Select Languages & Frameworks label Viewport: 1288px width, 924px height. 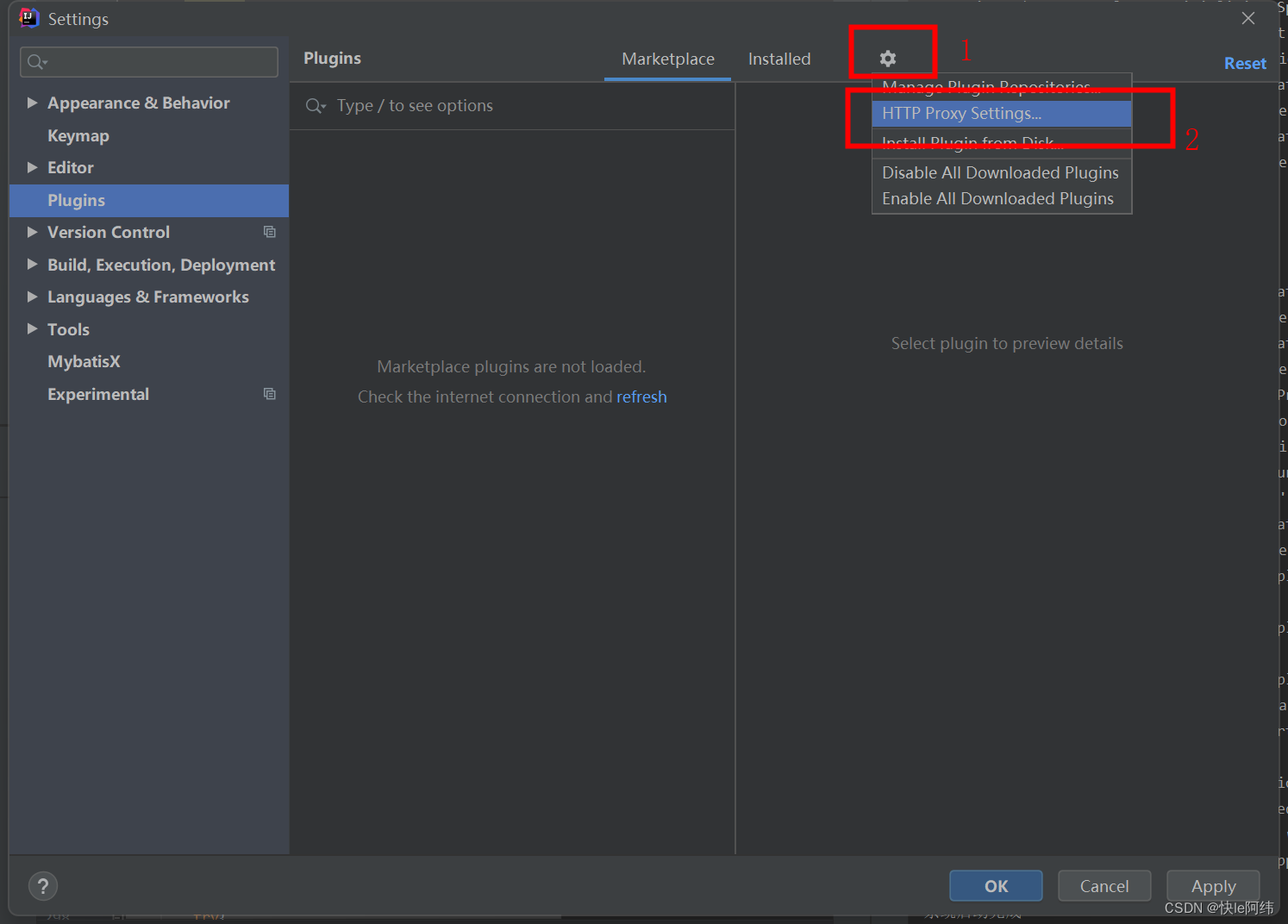pyautogui.click(x=148, y=297)
